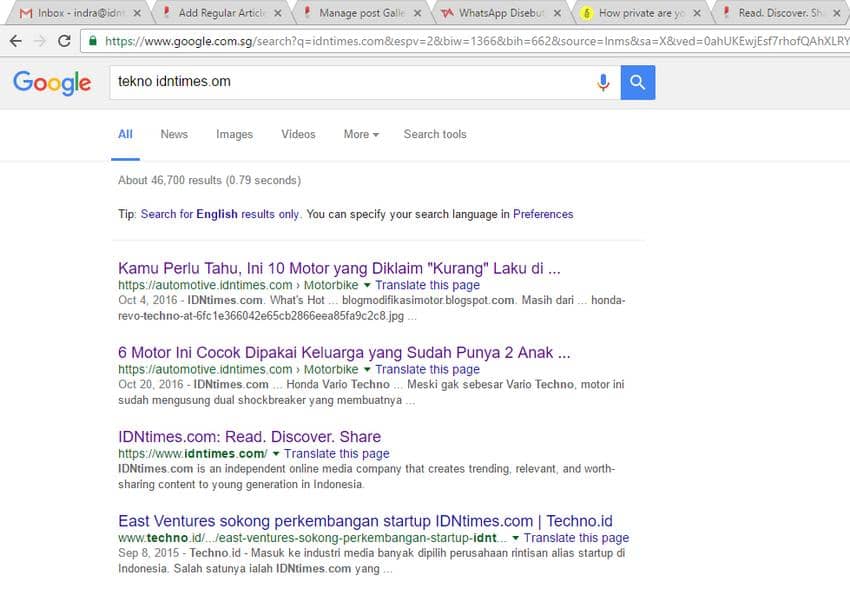Open 'IDNtimes.com: Read. Discover. Share' result

click(249, 437)
